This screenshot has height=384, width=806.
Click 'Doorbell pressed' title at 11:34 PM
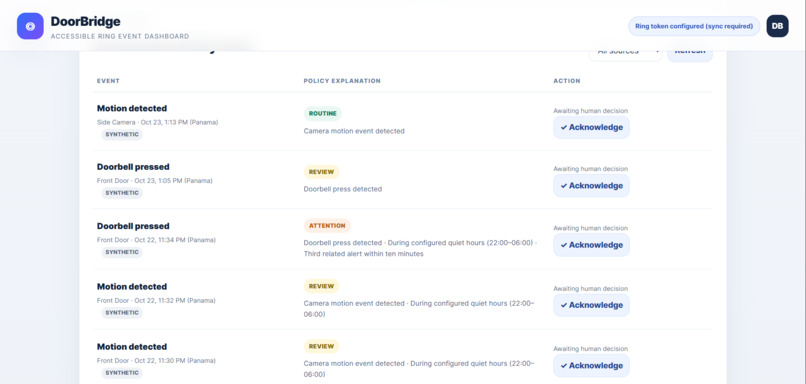tap(133, 226)
